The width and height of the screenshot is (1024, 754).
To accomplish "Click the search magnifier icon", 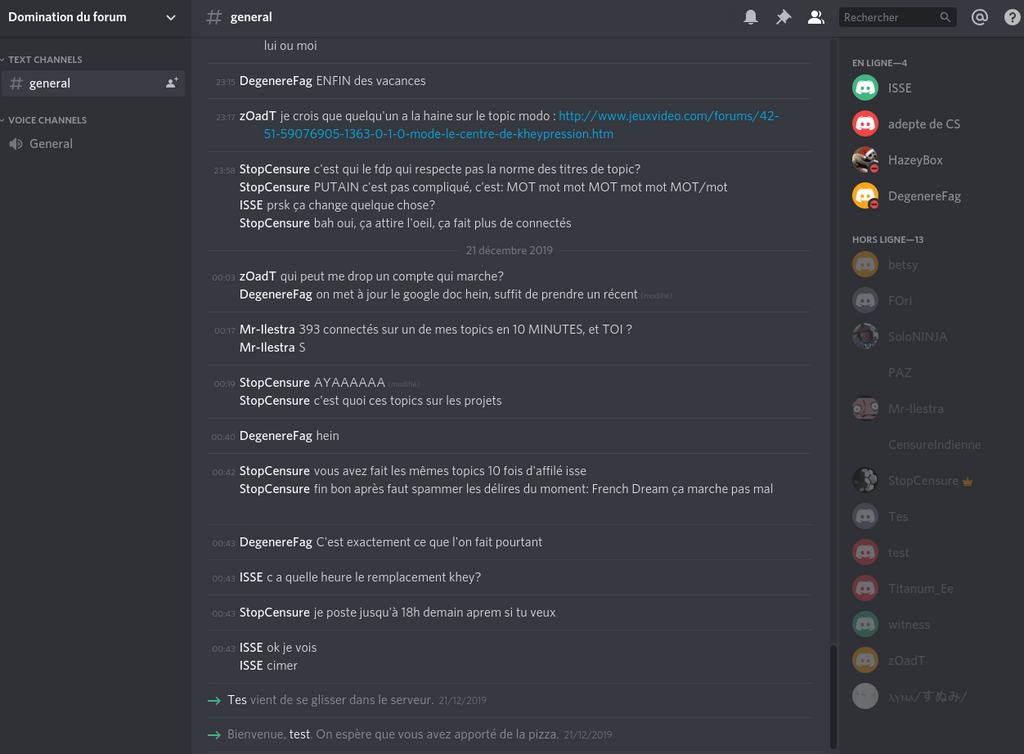I will pos(945,17).
